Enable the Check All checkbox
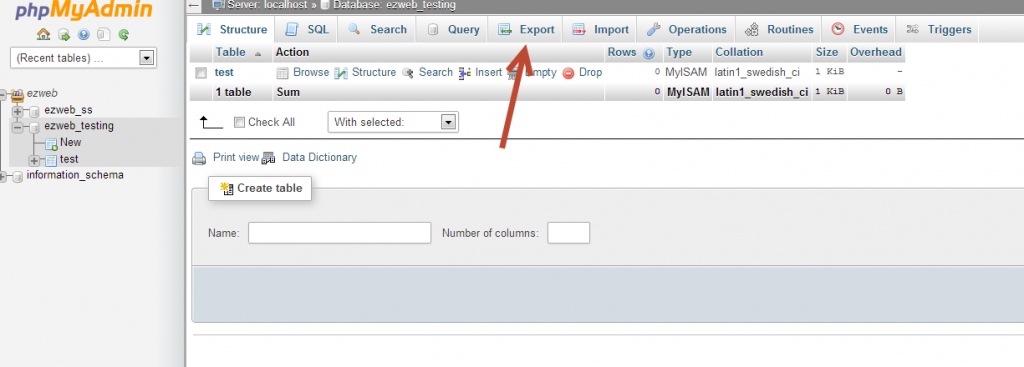Image resolution: width=1024 pixels, height=367 pixels. click(x=240, y=122)
